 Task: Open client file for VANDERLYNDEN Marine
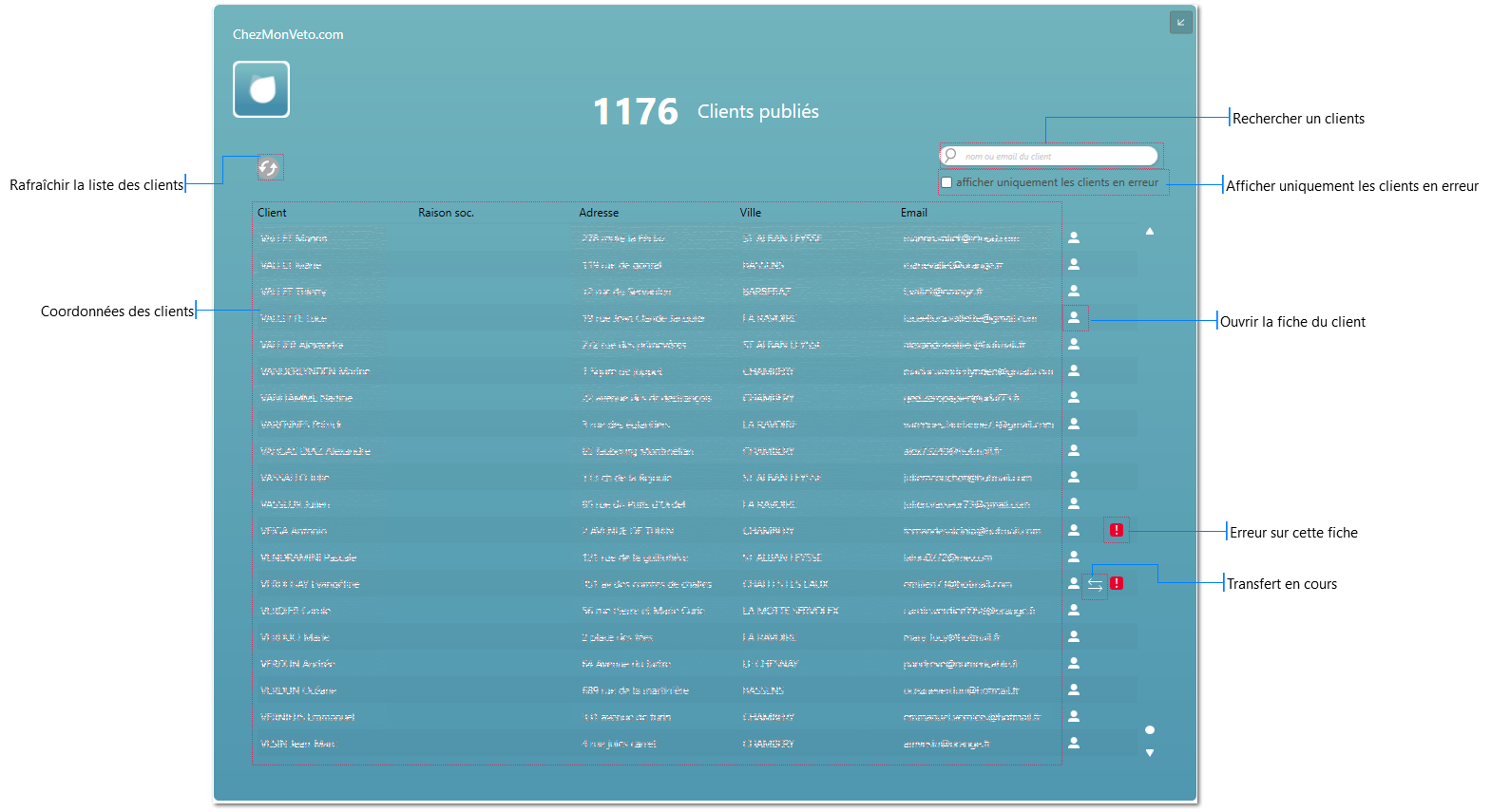[1074, 370]
